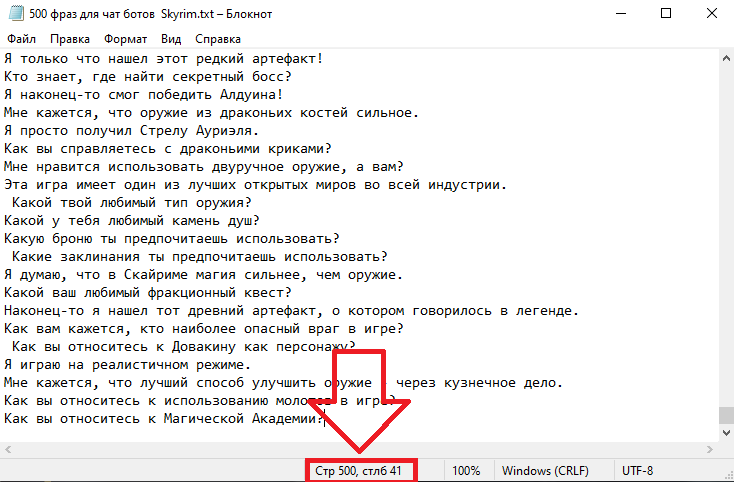Click the line about драконьими криками
The height and width of the screenshot is (482, 734).
click(168, 148)
